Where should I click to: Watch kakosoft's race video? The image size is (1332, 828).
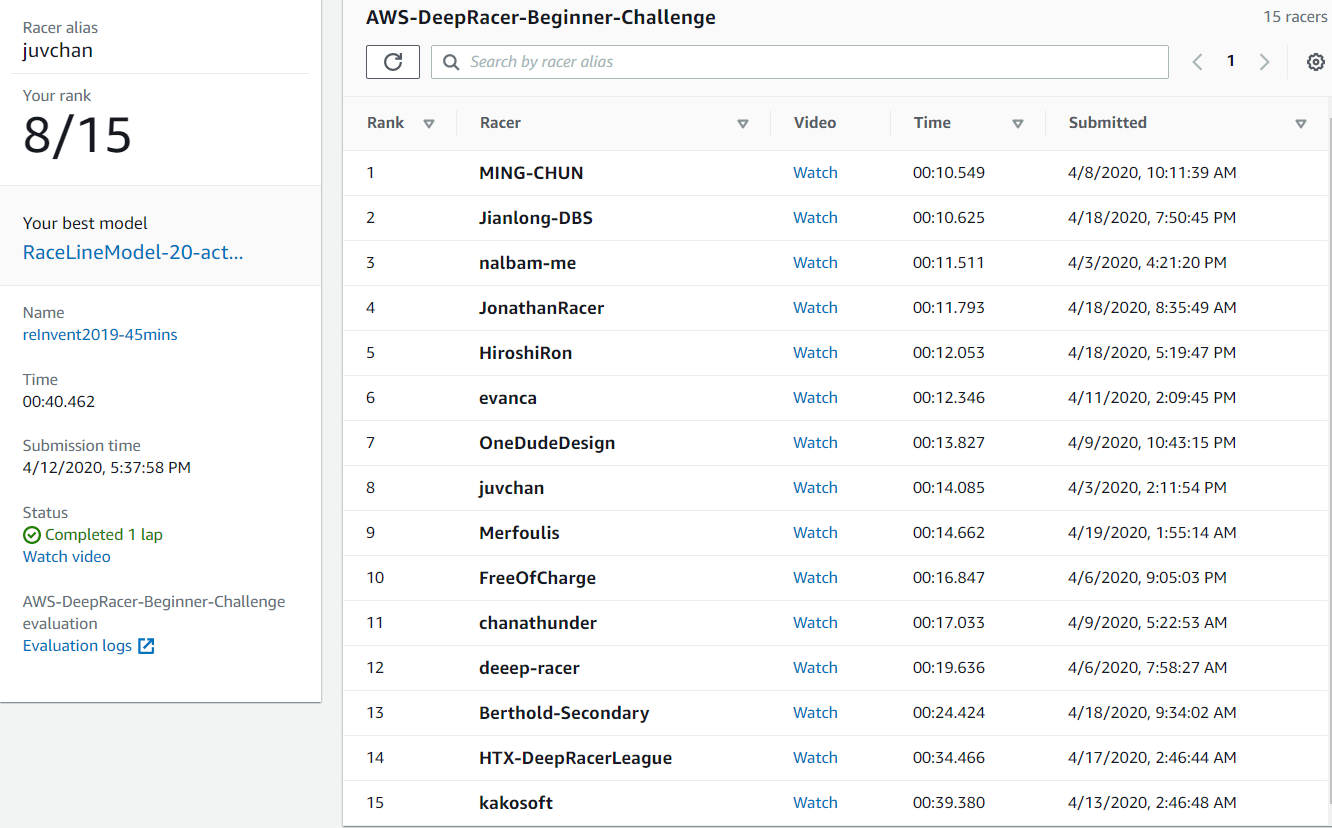coord(815,802)
